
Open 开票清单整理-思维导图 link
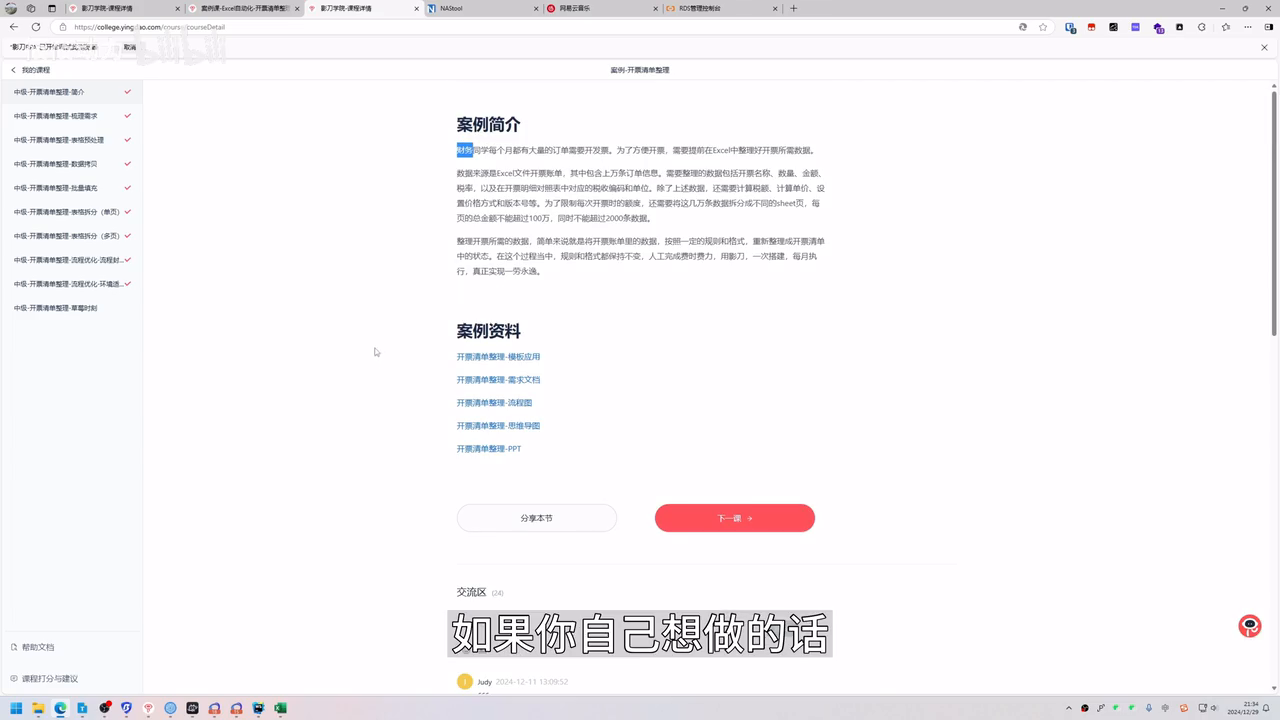pyautogui.click(x=498, y=426)
